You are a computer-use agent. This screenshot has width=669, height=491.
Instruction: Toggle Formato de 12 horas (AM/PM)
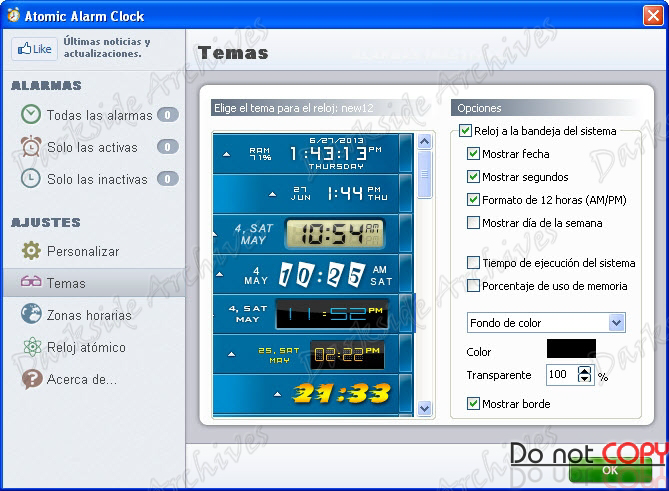click(x=473, y=200)
